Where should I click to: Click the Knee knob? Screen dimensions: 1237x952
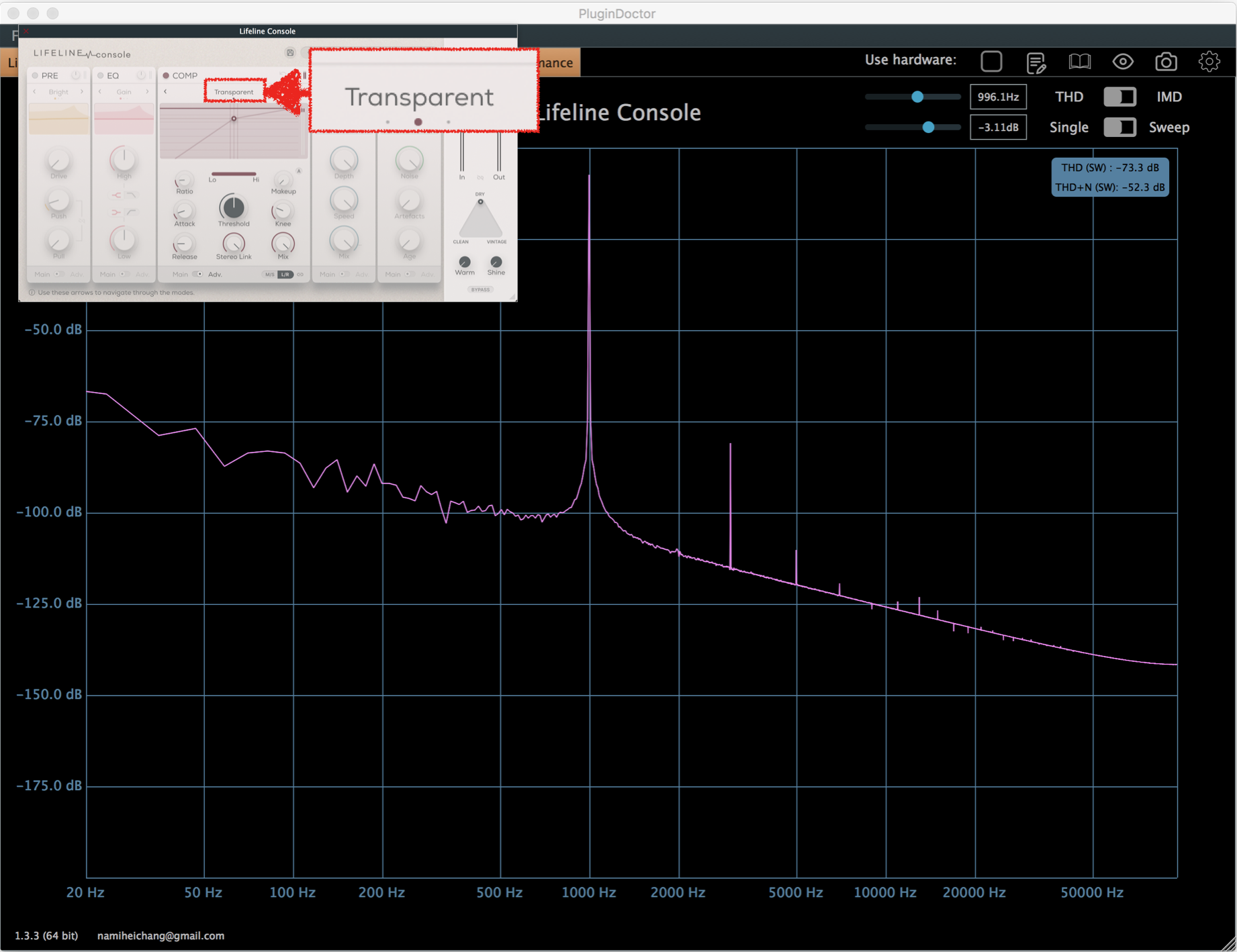283,211
